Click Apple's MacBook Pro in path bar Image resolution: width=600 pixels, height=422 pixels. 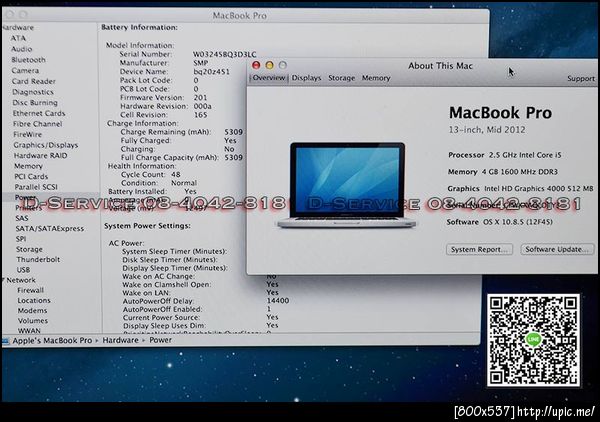[x=52, y=341]
